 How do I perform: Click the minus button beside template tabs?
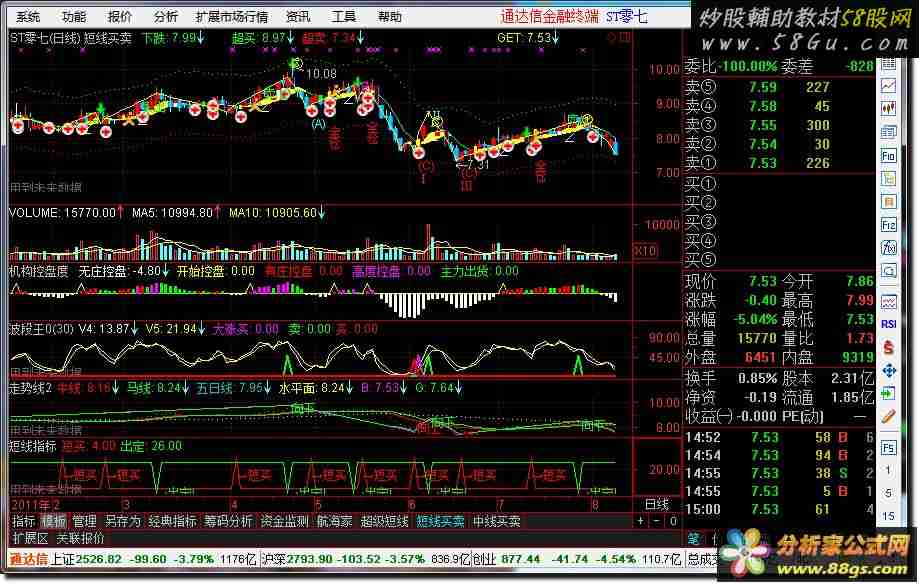656,521
